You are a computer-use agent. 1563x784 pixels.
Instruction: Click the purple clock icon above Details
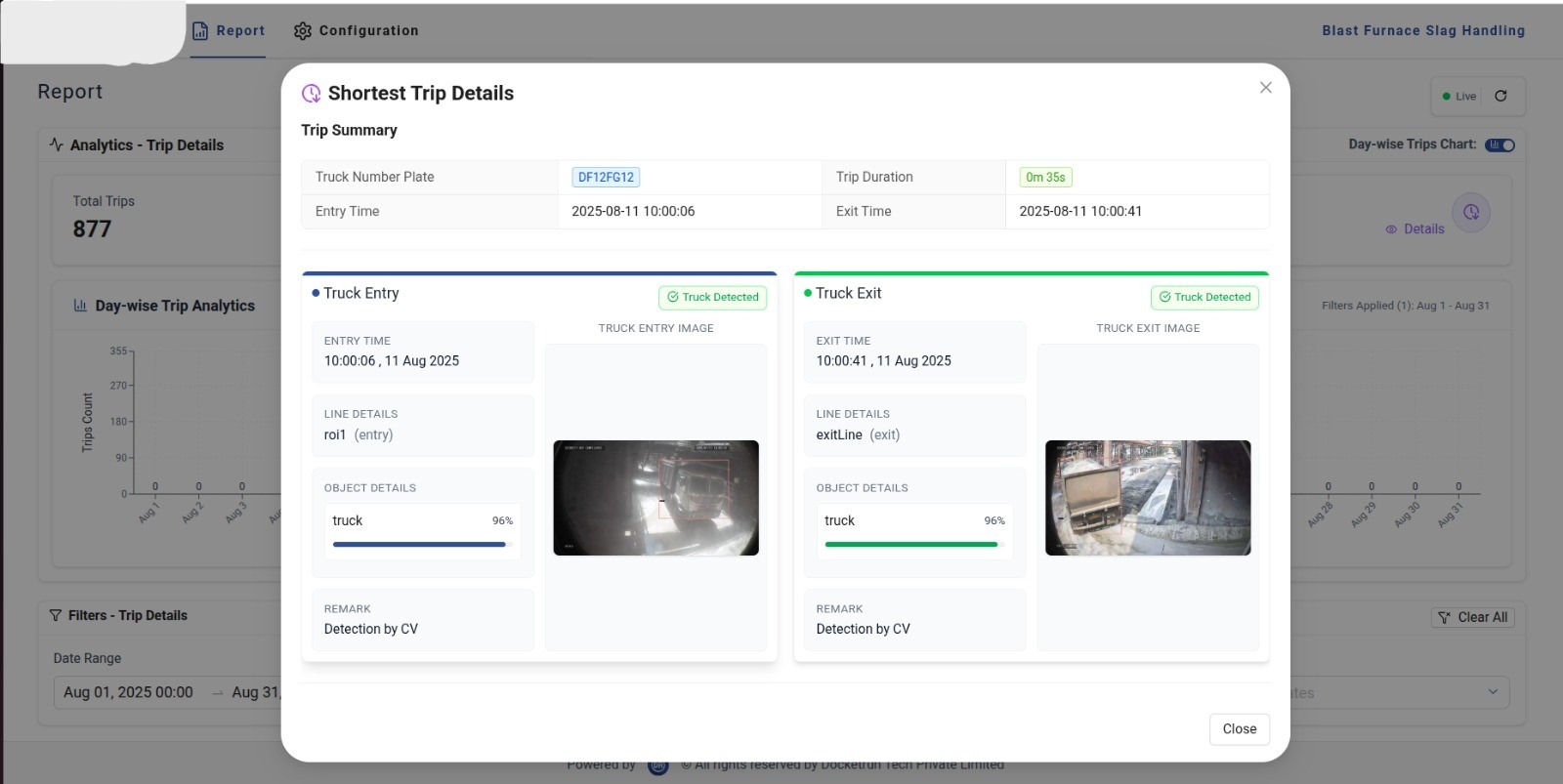tap(1470, 212)
